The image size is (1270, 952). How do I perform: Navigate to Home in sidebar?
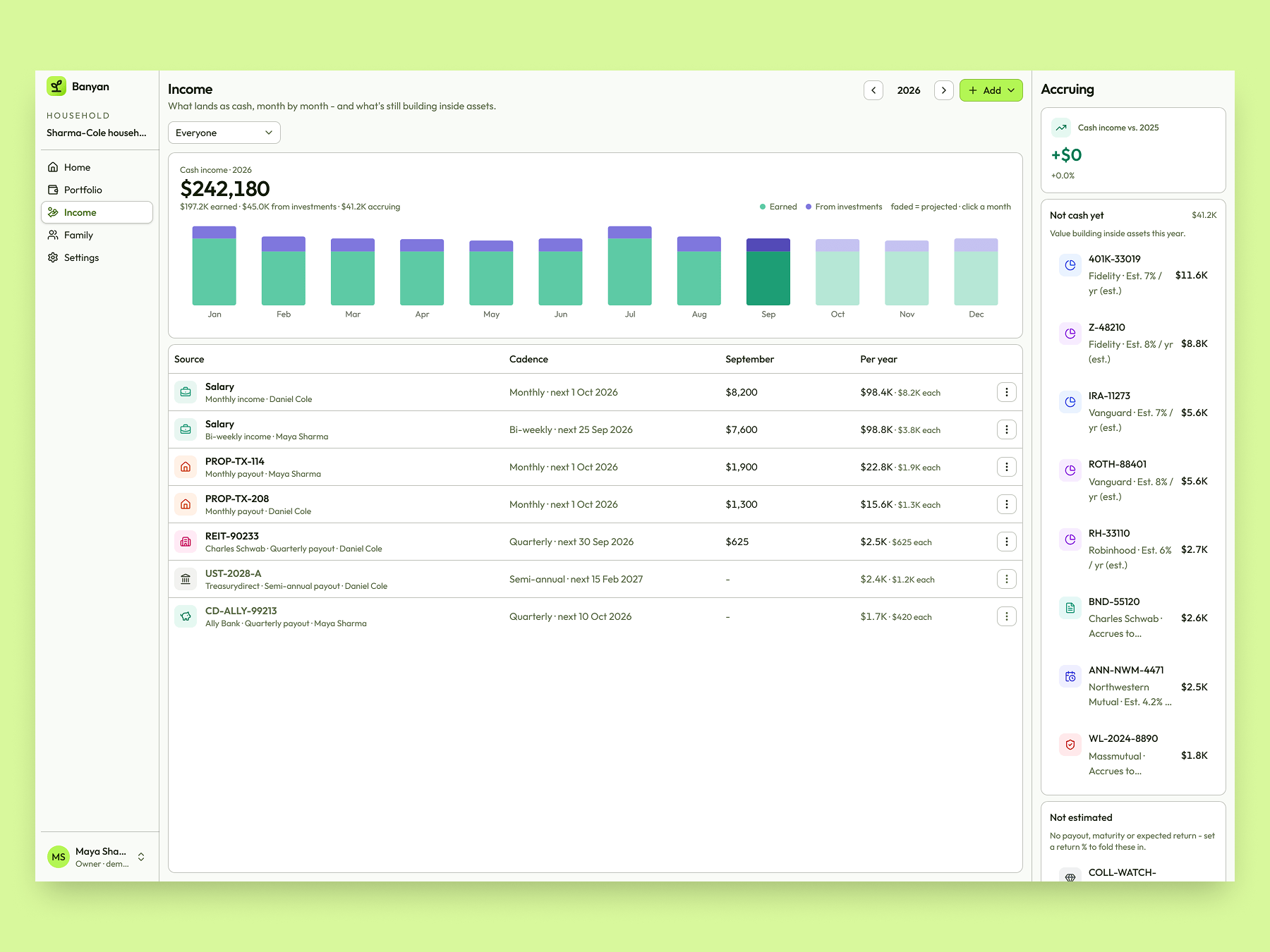tap(97, 167)
